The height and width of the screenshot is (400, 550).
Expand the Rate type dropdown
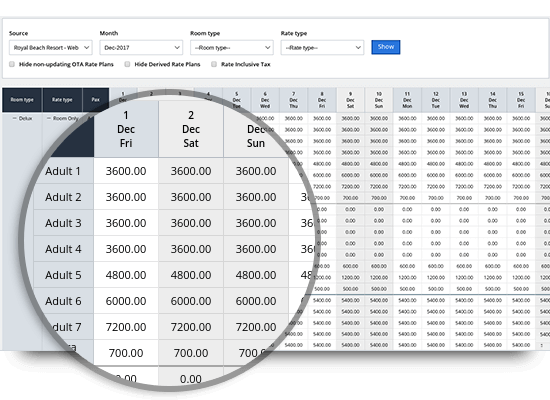pyautogui.click(x=322, y=48)
